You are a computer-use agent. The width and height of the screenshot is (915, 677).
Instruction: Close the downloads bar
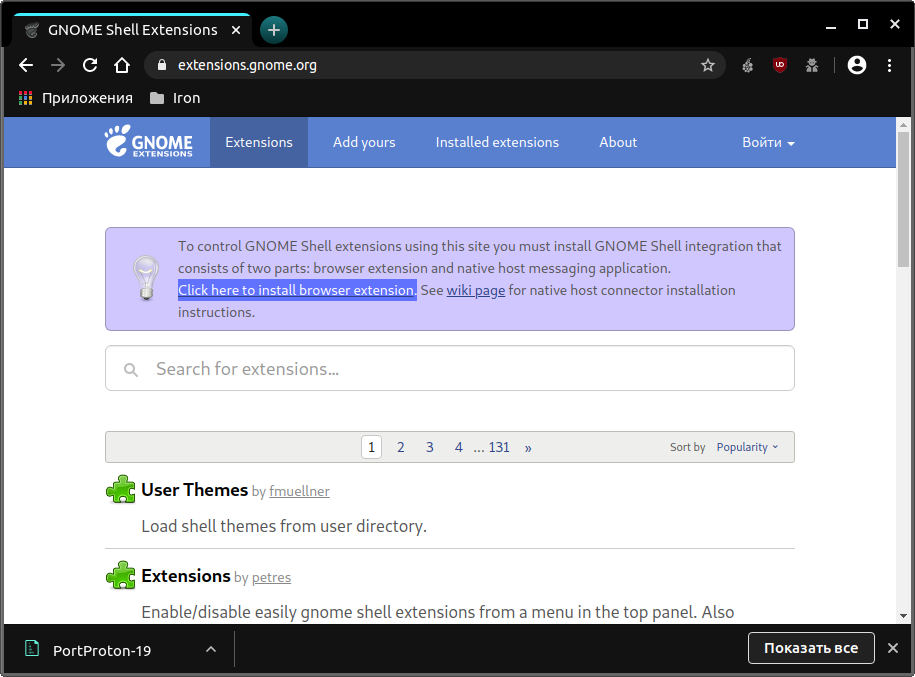[893, 648]
